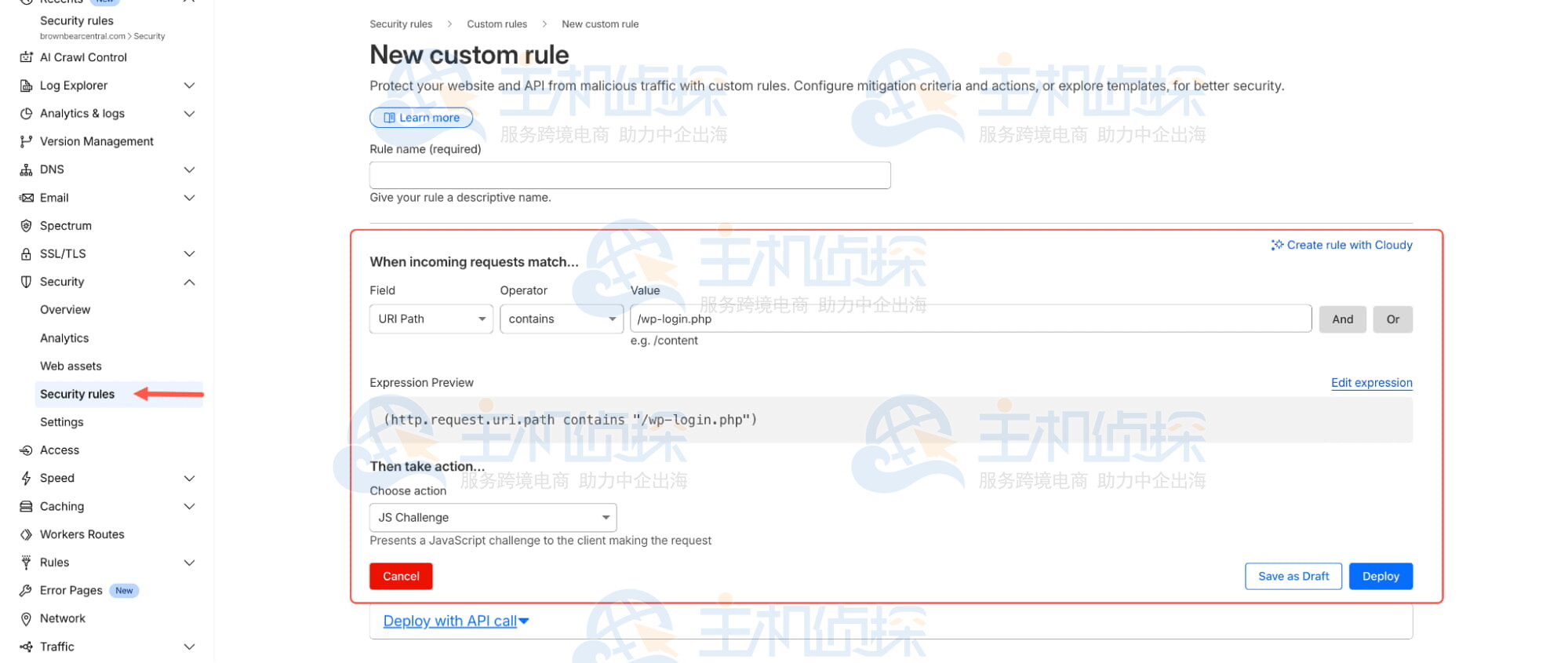Go to Security rules breadcrumb

point(401,24)
